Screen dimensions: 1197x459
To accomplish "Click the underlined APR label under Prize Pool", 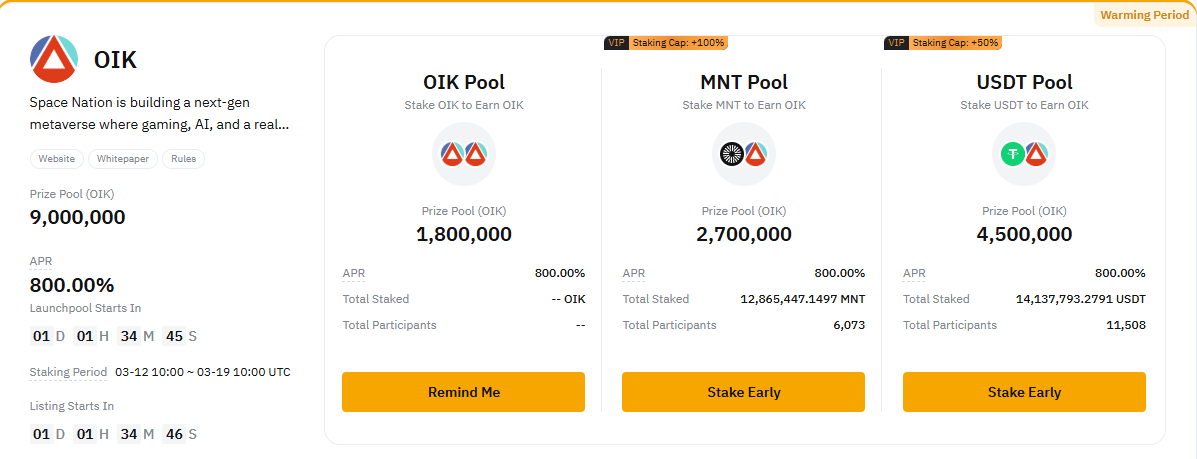I will click(x=41, y=261).
